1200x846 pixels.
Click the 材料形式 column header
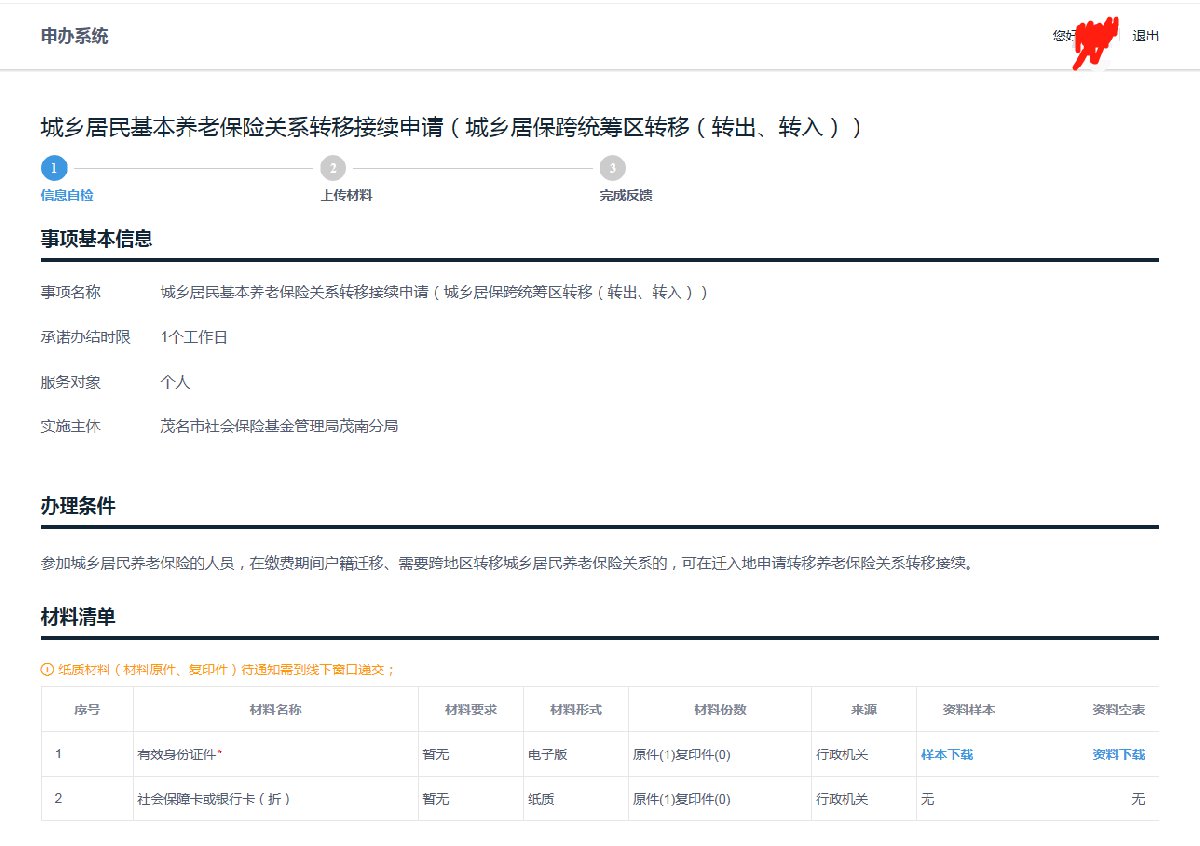[575, 710]
